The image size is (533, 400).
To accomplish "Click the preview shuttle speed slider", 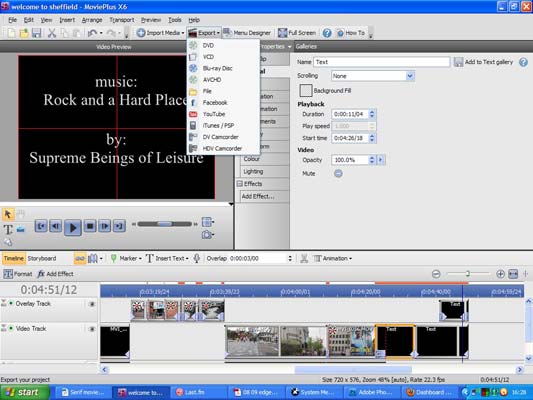I will [165, 224].
